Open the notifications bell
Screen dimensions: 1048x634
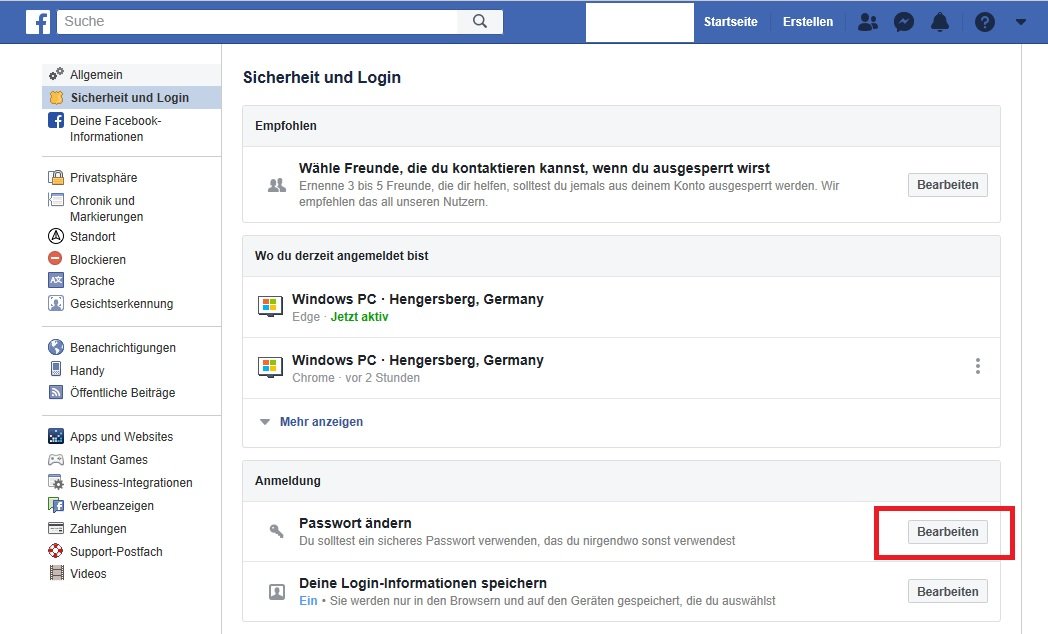(940, 22)
